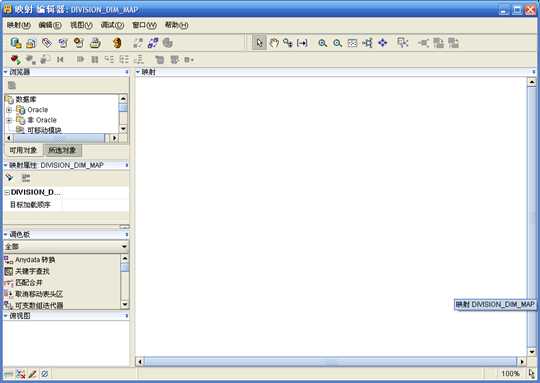
Task: Click the printer icon in the toolbar
Action: [x=95, y=43]
